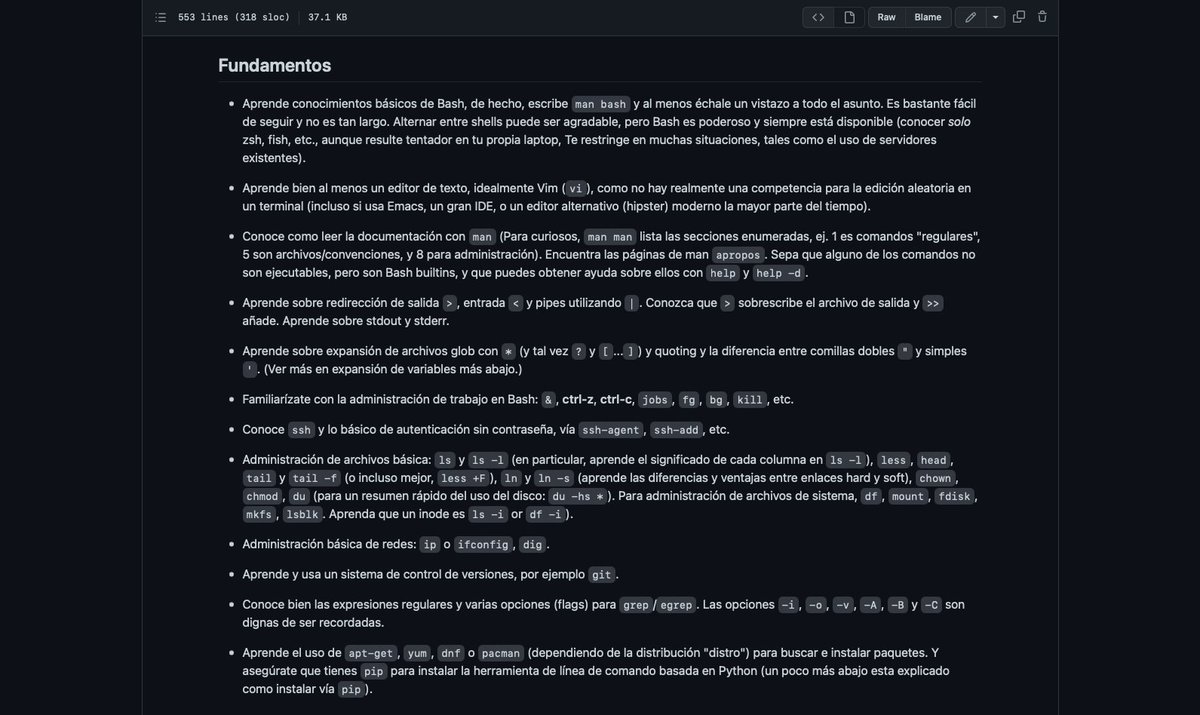
Task: Click the "less +F" code snippet
Action: 463,478
